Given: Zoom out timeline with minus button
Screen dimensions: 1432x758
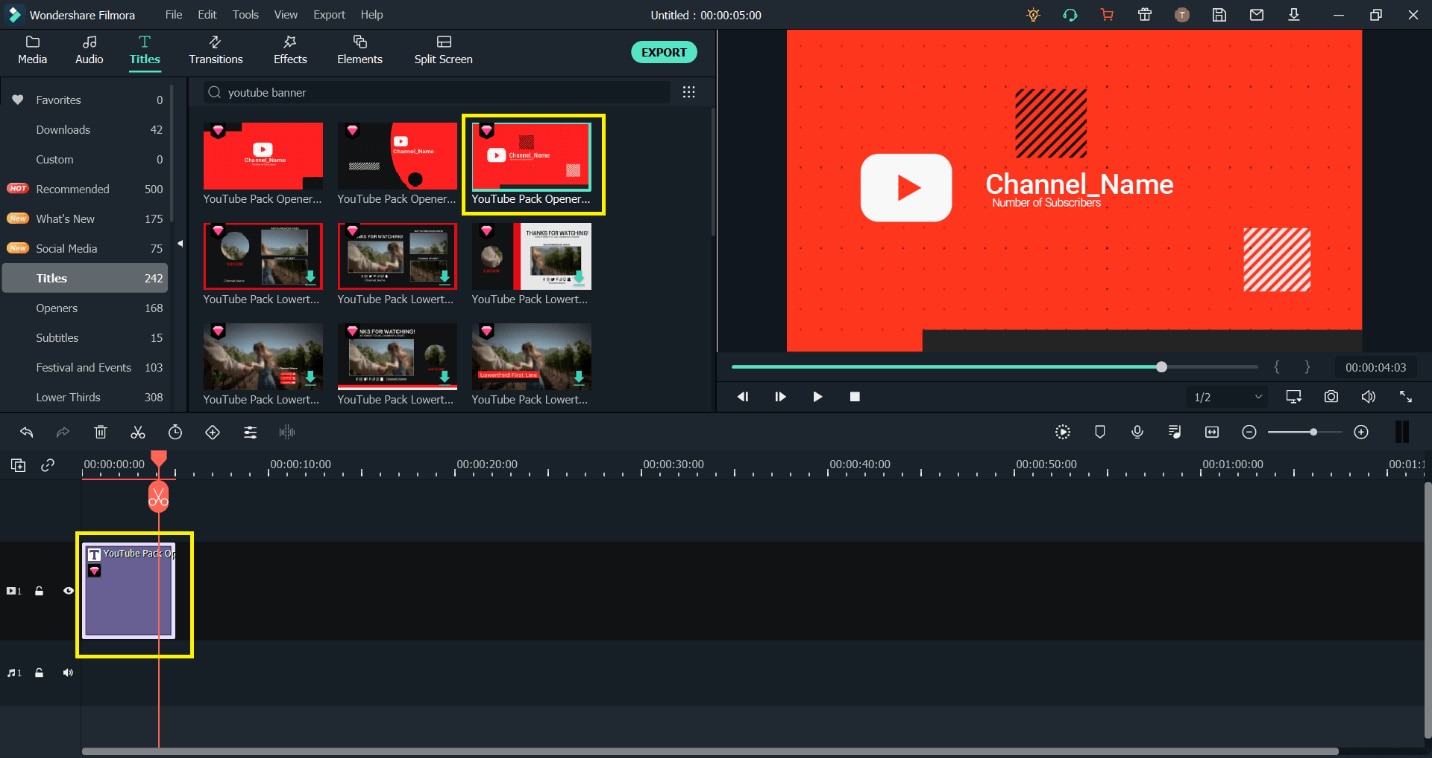Looking at the screenshot, I should pos(1249,432).
